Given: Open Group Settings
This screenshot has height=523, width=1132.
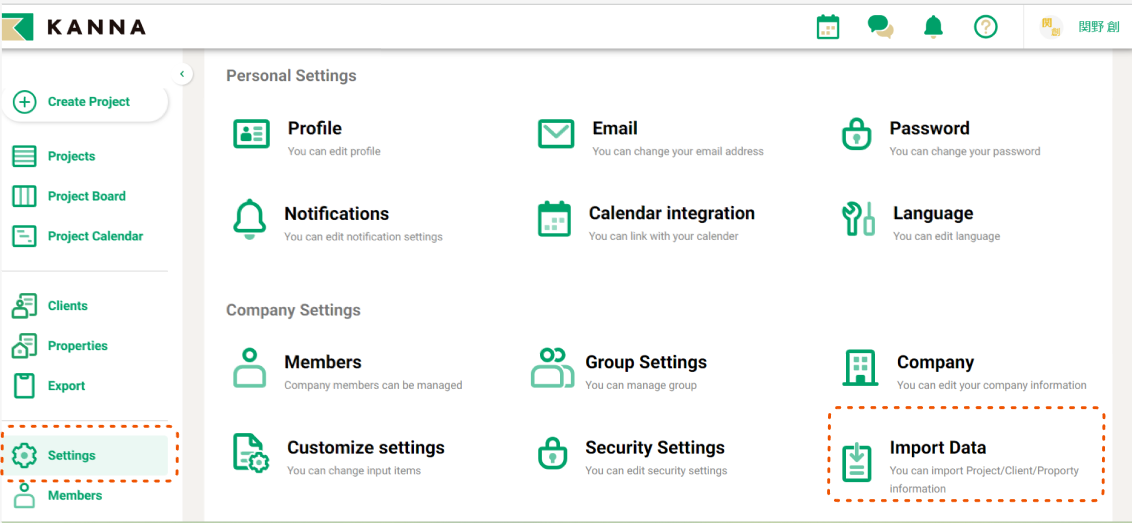Looking at the screenshot, I should pos(645,363).
